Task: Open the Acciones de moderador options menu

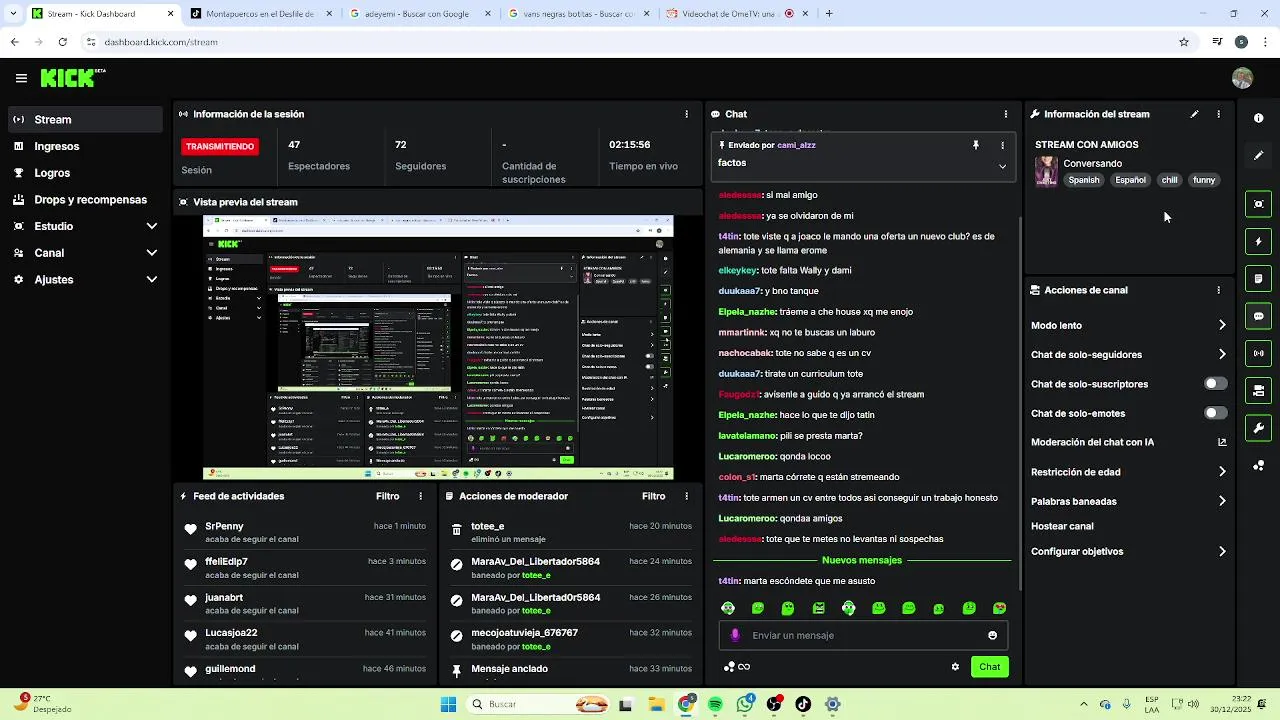Action: click(686, 496)
